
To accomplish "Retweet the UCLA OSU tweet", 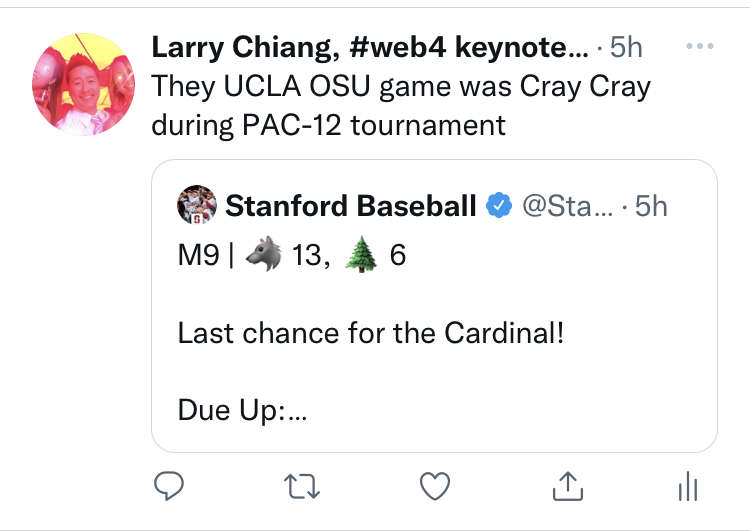I will 300,486.
